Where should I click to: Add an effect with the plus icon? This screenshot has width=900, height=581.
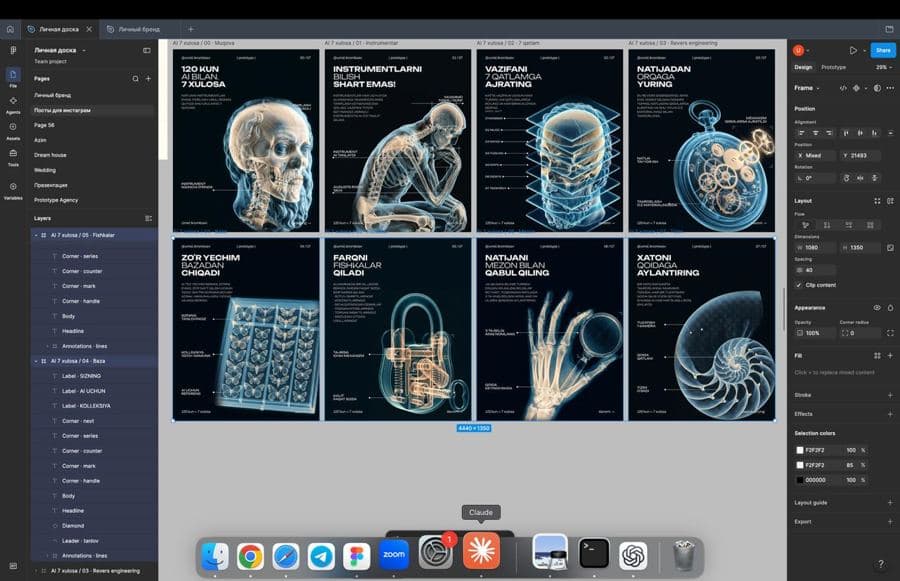tap(890, 414)
